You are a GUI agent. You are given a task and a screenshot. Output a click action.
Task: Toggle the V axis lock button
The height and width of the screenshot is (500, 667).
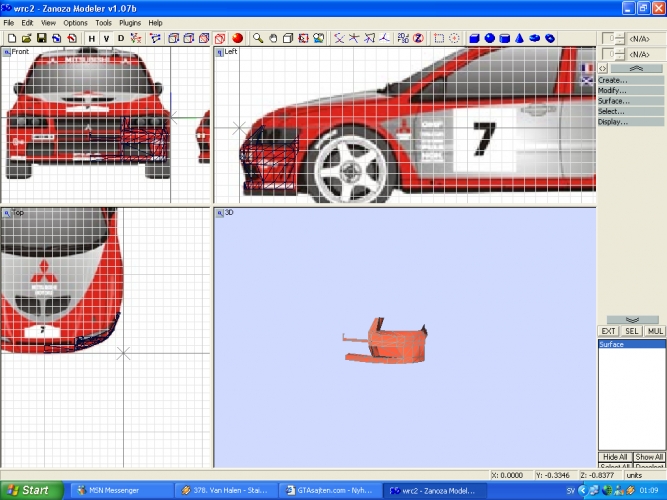(106, 38)
